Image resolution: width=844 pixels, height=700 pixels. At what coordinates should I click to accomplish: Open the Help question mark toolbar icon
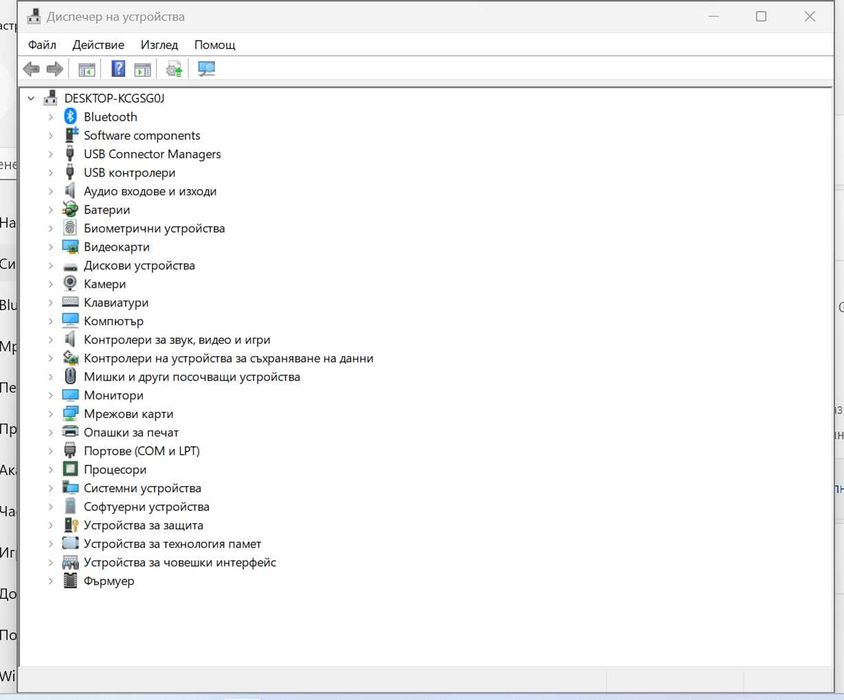click(118, 68)
